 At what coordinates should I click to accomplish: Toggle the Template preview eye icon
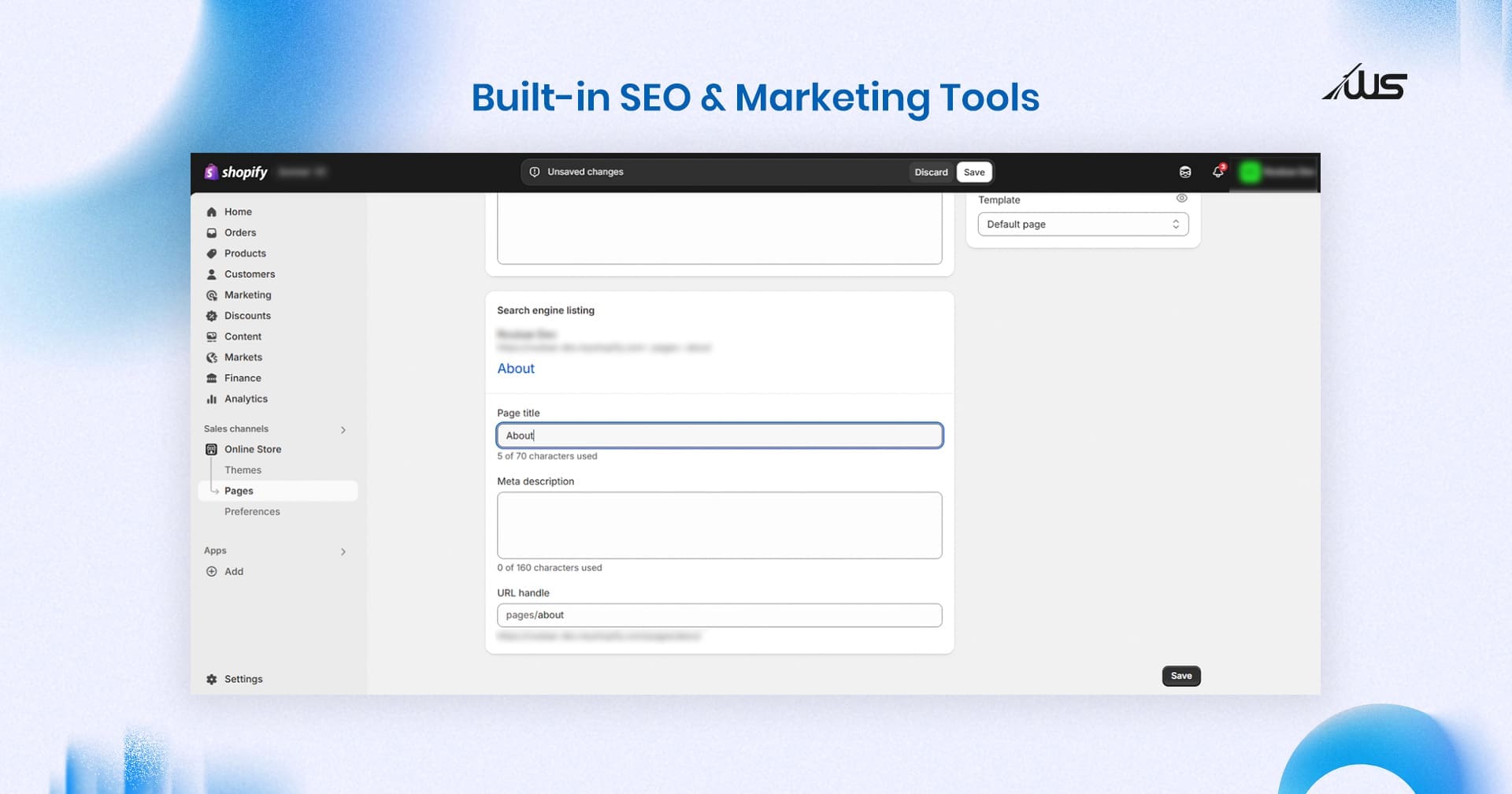click(x=1181, y=198)
